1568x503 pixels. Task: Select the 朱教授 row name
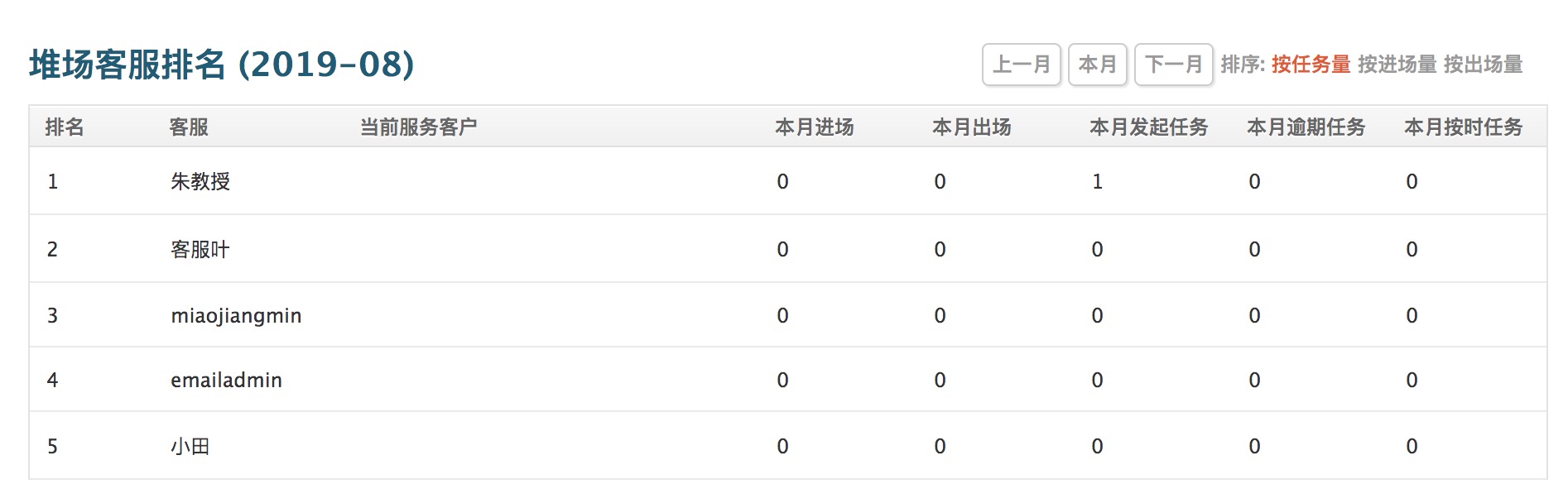point(200,182)
